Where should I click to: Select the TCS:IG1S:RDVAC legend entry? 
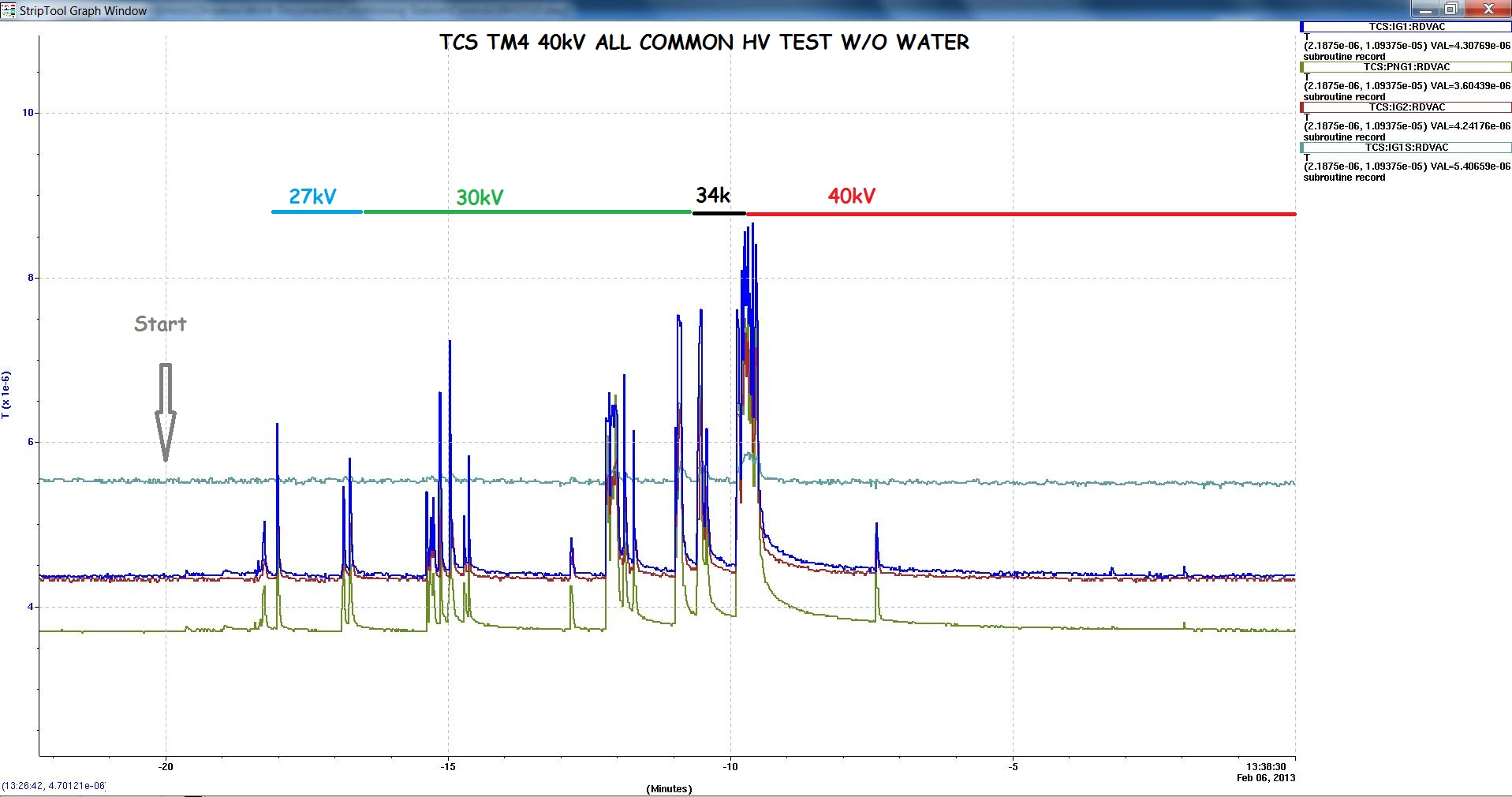click(1406, 148)
